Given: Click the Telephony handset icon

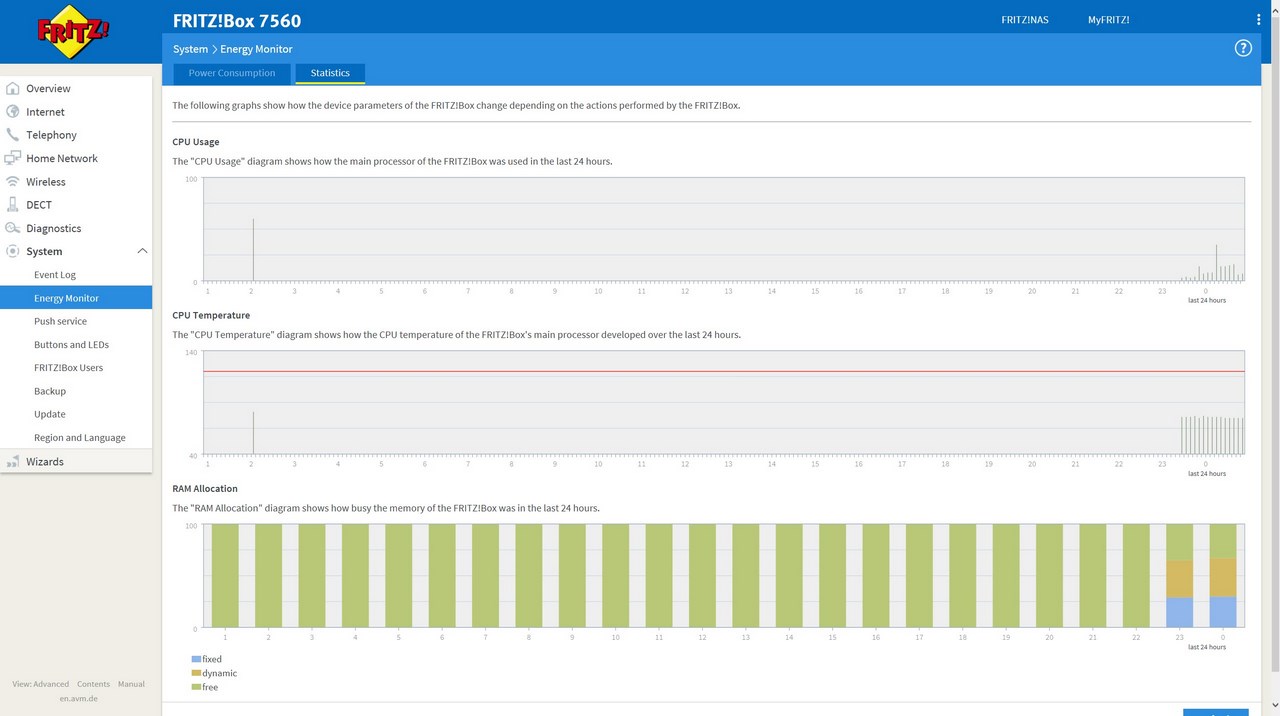Looking at the screenshot, I should pyautogui.click(x=13, y=135).
